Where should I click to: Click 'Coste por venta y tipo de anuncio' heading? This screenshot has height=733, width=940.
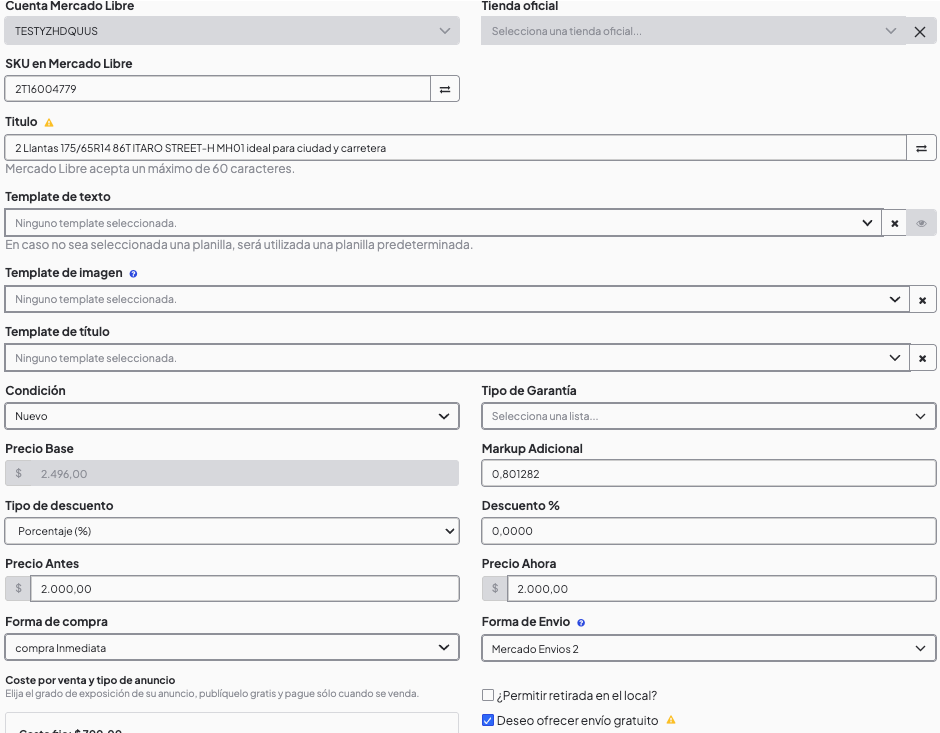[90, 680]
